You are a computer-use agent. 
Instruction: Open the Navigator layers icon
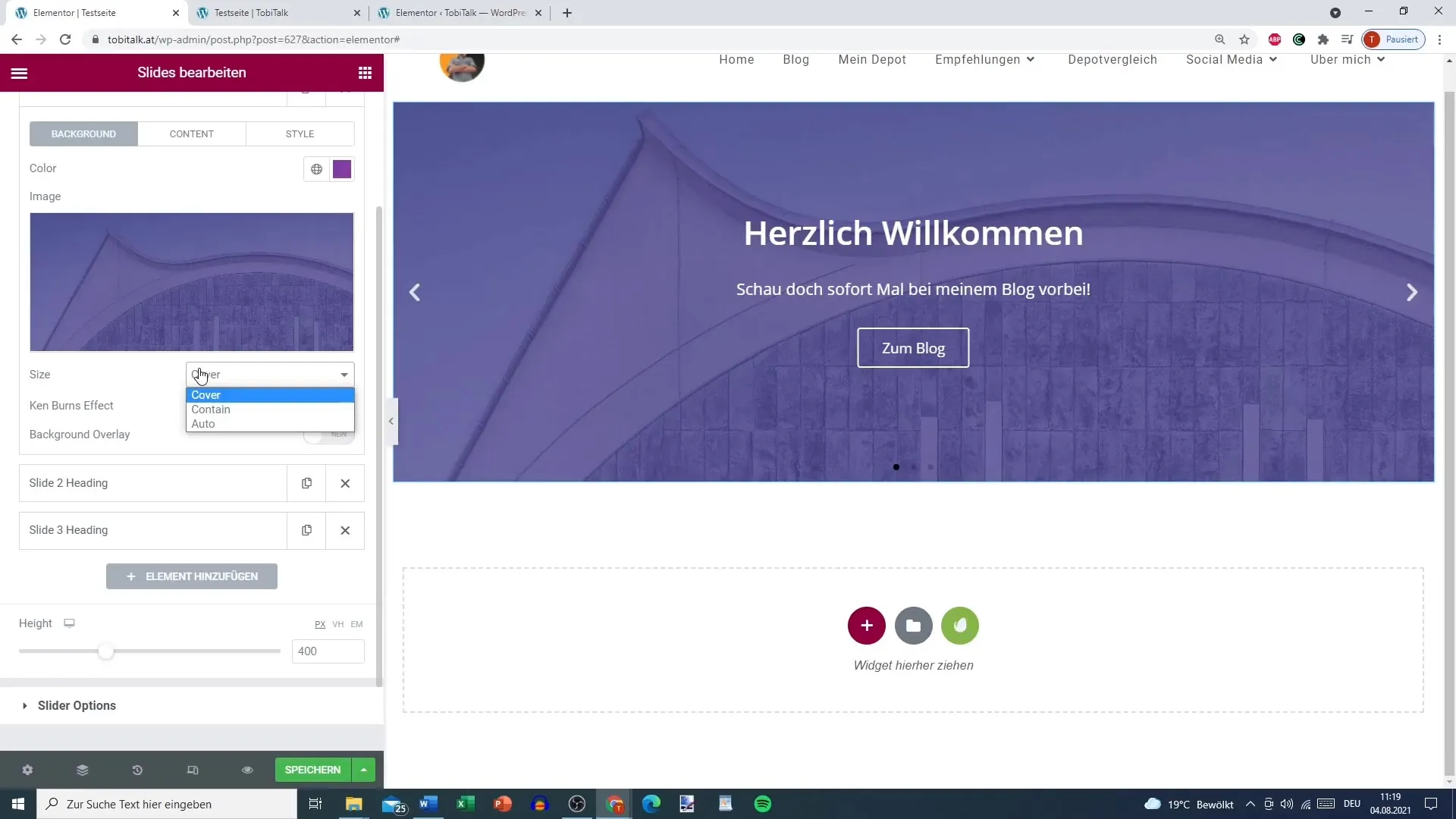click(x=83, y=770)
